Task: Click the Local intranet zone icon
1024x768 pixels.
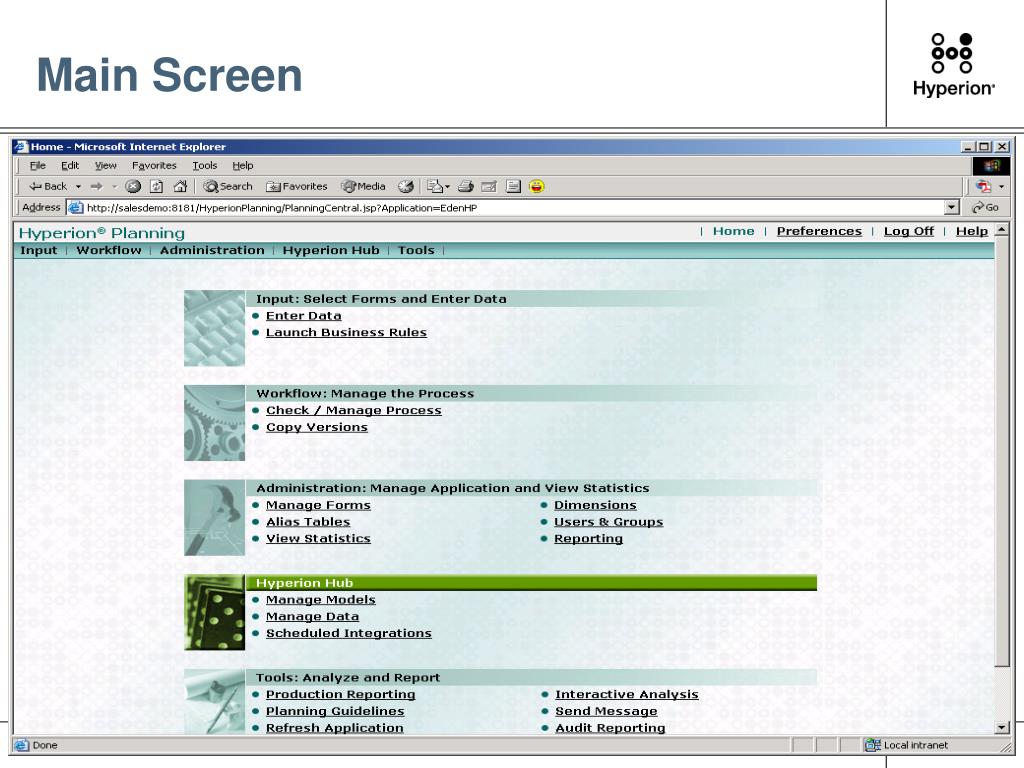Action: coord(872,745)
